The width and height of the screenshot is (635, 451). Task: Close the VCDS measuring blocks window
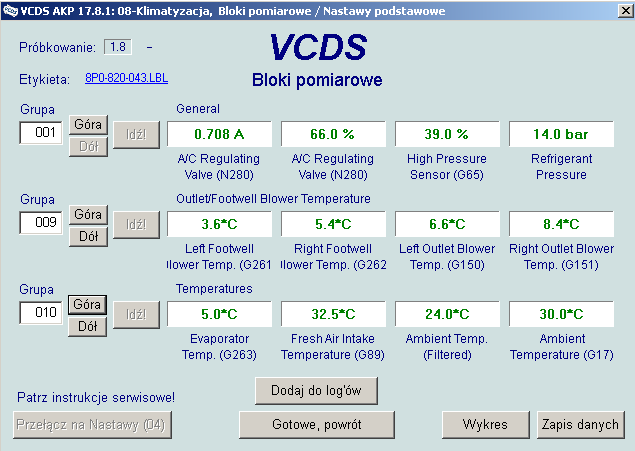point(626,11)
